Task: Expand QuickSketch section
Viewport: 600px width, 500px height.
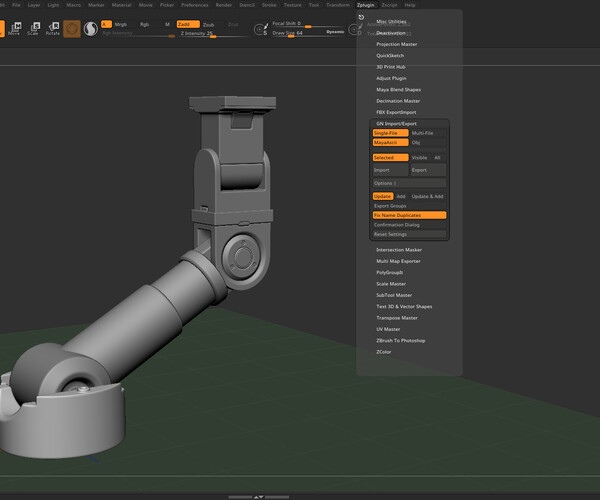Action: tap(390, 55)
